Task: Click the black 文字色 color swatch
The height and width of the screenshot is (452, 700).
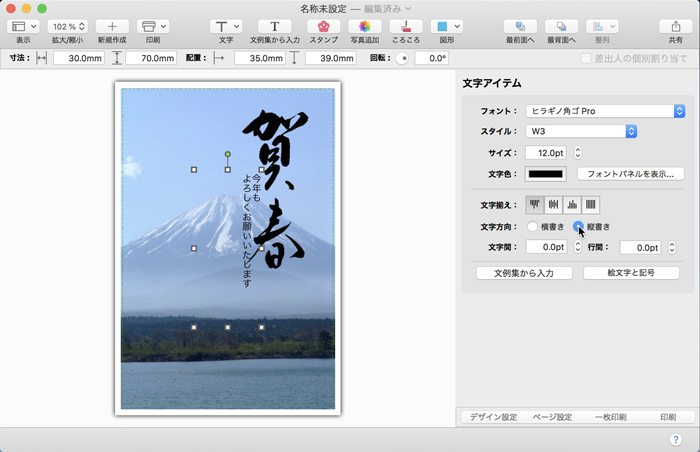Action: 546,174
